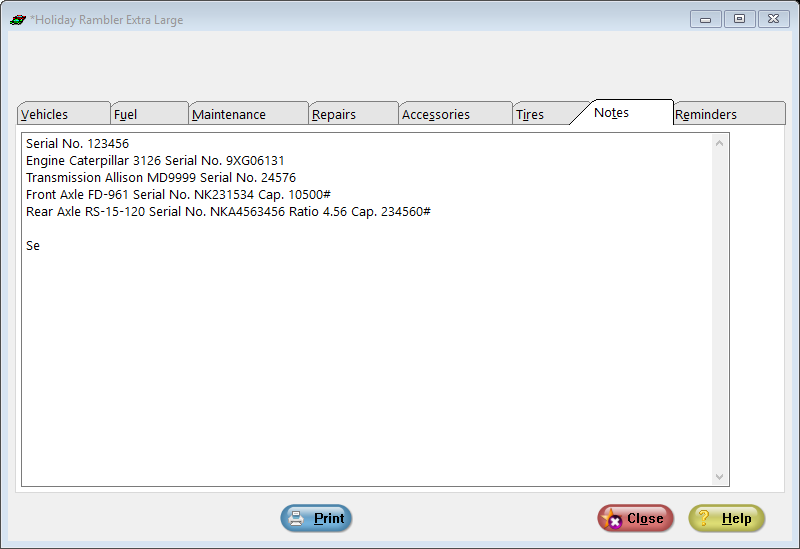Click the Rear Axle RS-15-120 line
The image size is (800, 549).
point(228,211)
